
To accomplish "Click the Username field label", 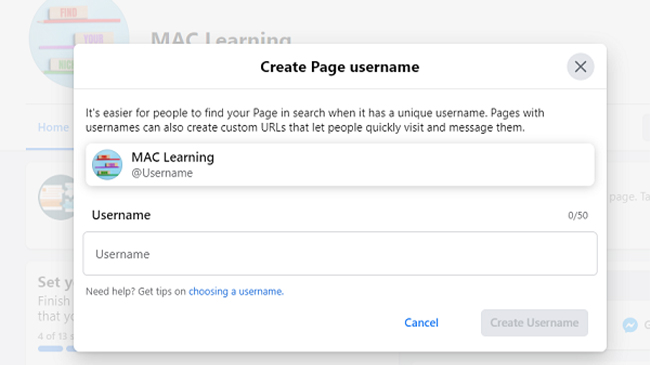I will tap(121, 215).
